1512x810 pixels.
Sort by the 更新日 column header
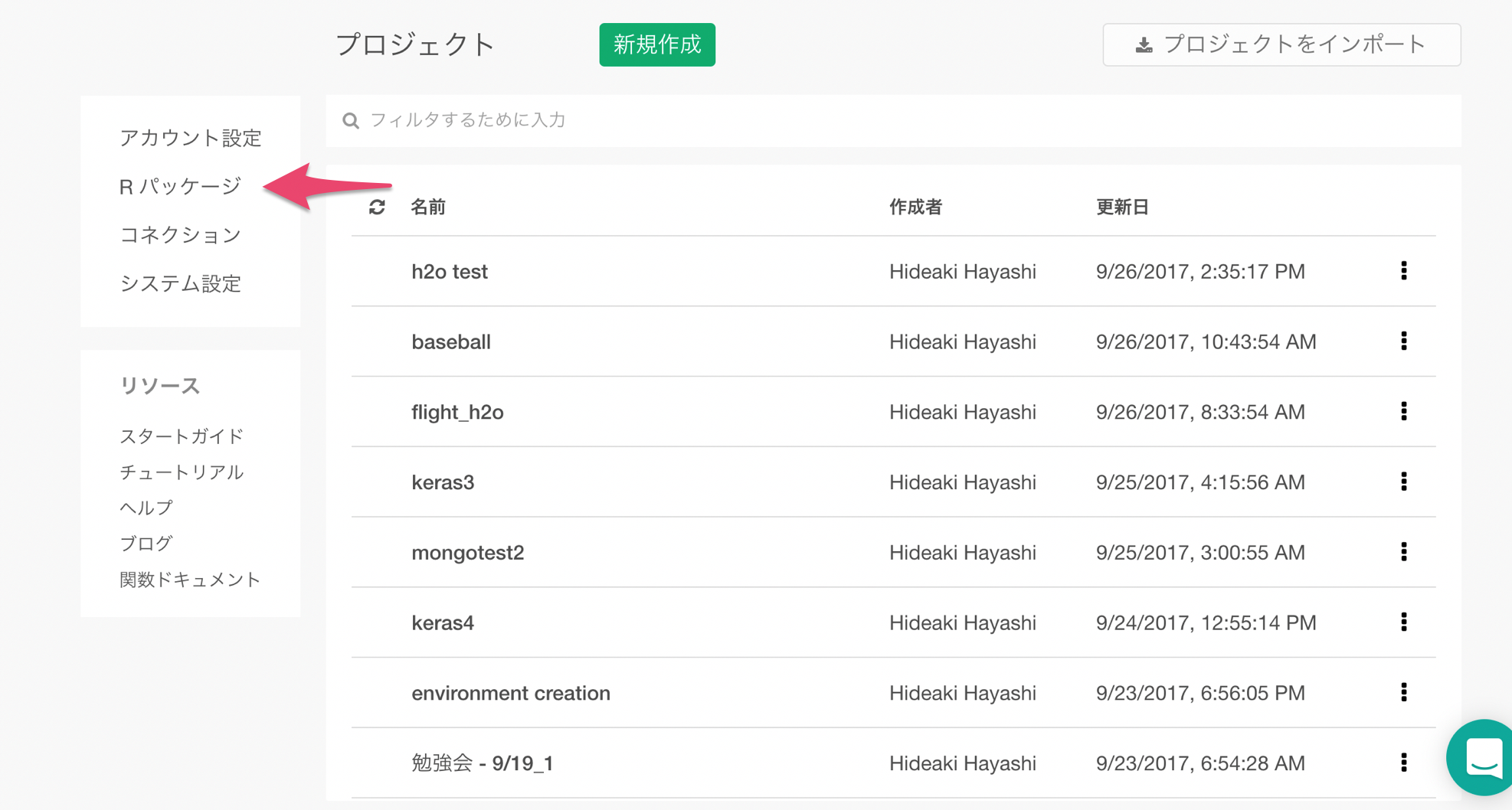tap(1122, 207)
